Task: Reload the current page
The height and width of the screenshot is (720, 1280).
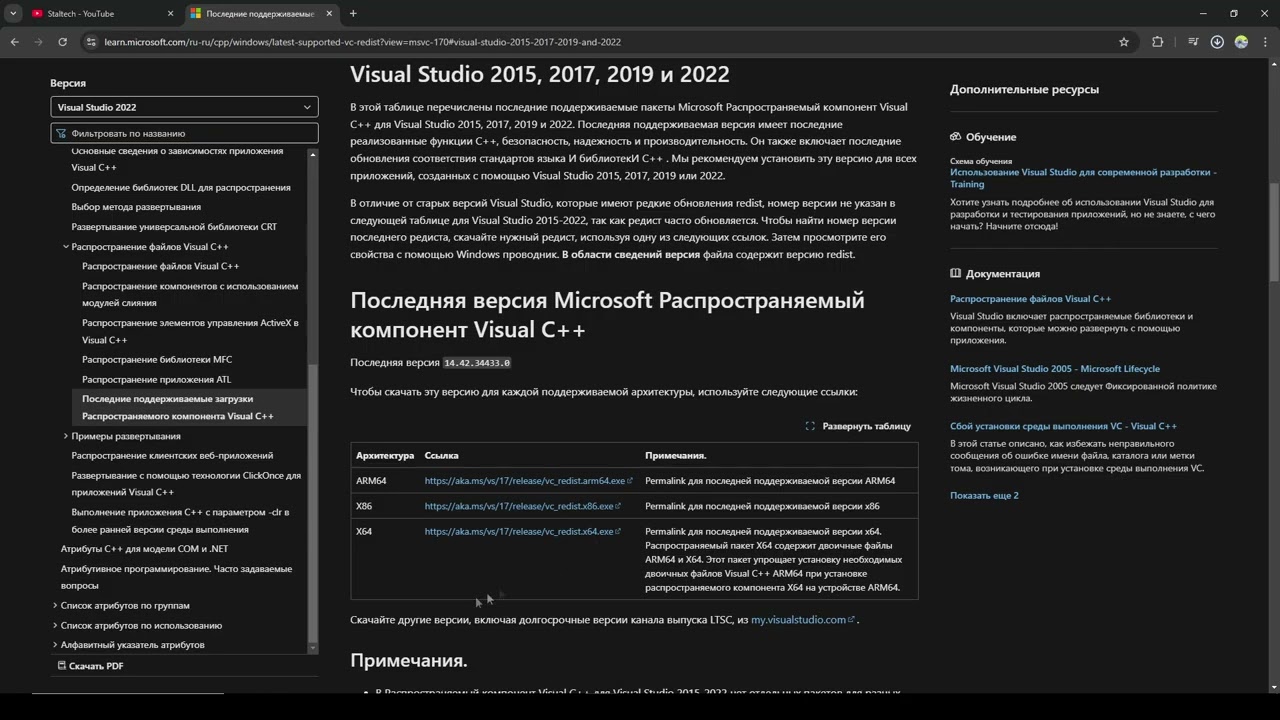Action: click(62, 42)
